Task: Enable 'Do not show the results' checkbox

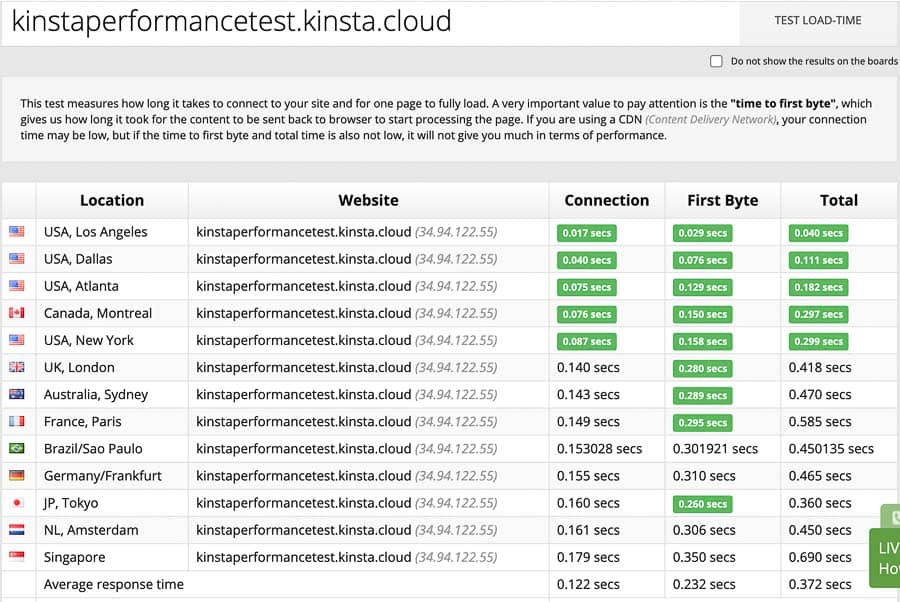Action: click(x=716, y=61)
